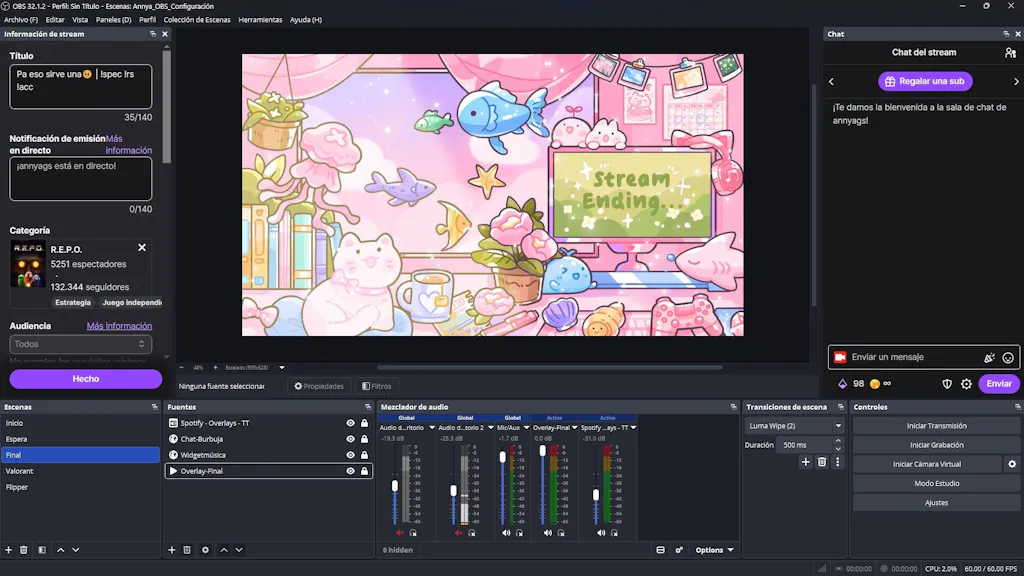This screenshot has height=576, width=1024.
Task: Unmute the Audio d...ritorio channel
Action: click(400, 533)
